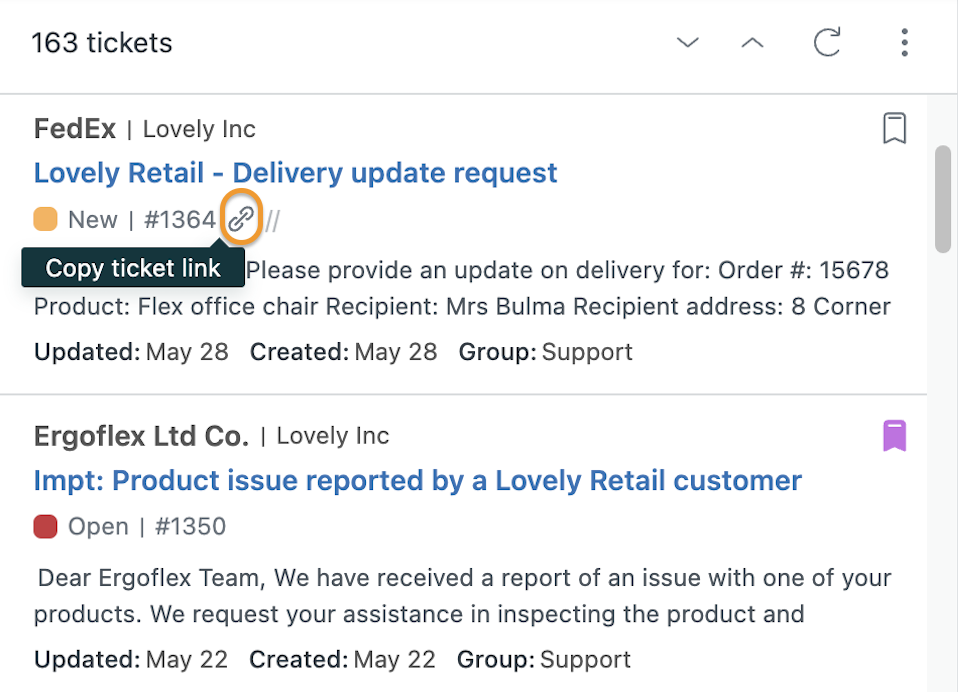Remove purple bookmark from Ergoflex ticket
The image size is (958, 692).
click(x=894, y=435)
